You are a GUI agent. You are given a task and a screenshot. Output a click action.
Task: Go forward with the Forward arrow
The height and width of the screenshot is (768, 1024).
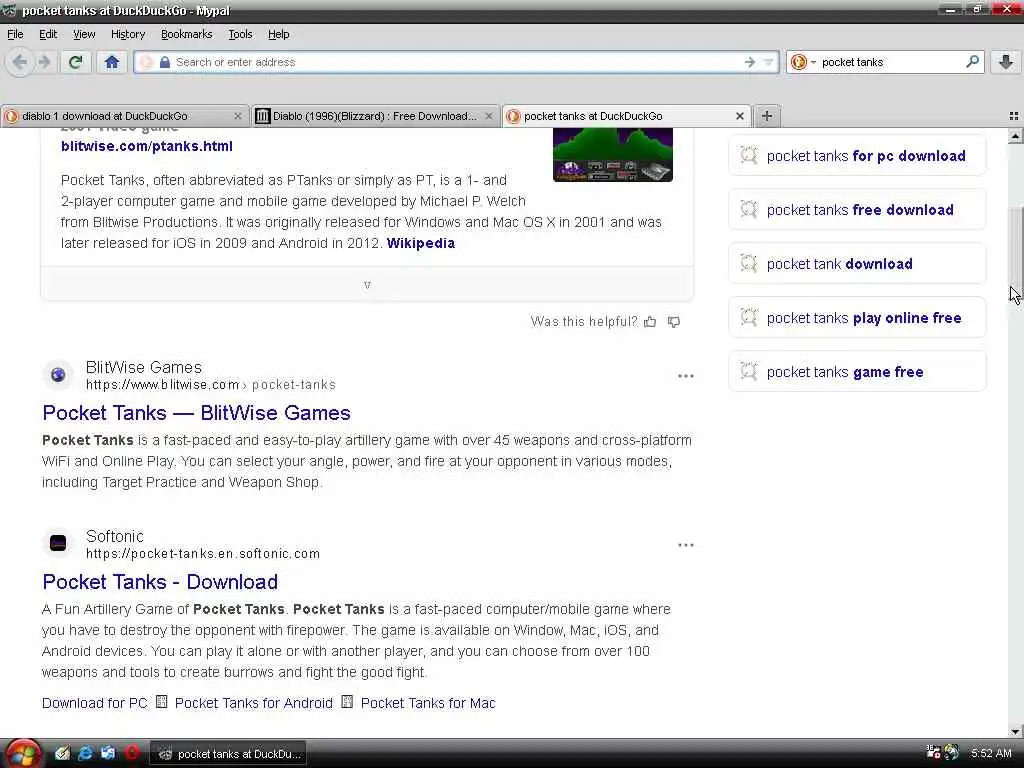pos(44,62)
